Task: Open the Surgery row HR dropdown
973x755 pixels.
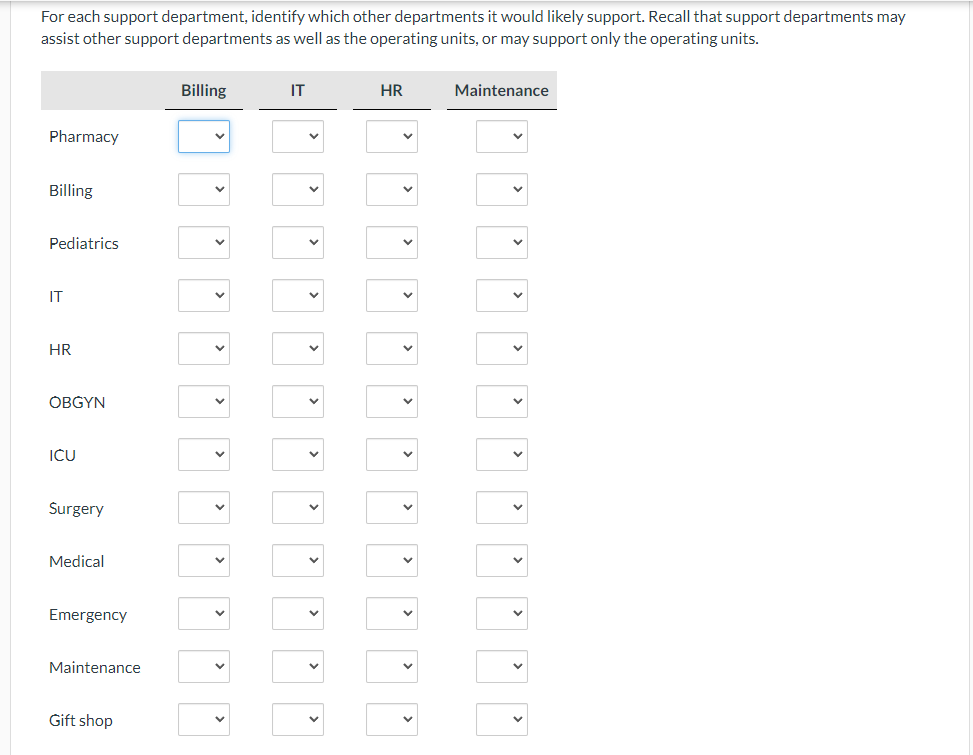Action: point(391,508)
